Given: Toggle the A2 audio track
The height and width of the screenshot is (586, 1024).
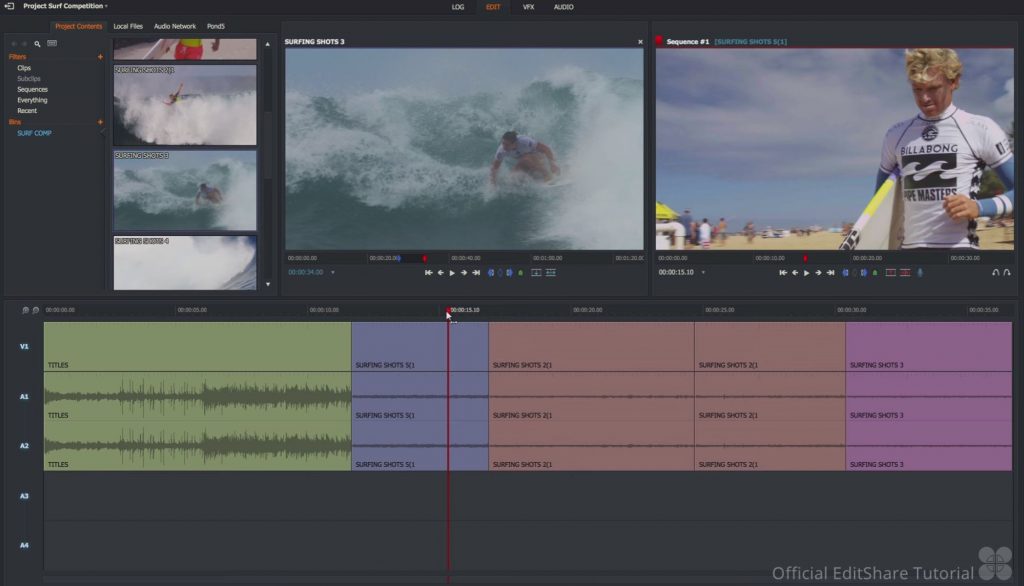Looking at the screenshot, I should (x=24, y=446).
